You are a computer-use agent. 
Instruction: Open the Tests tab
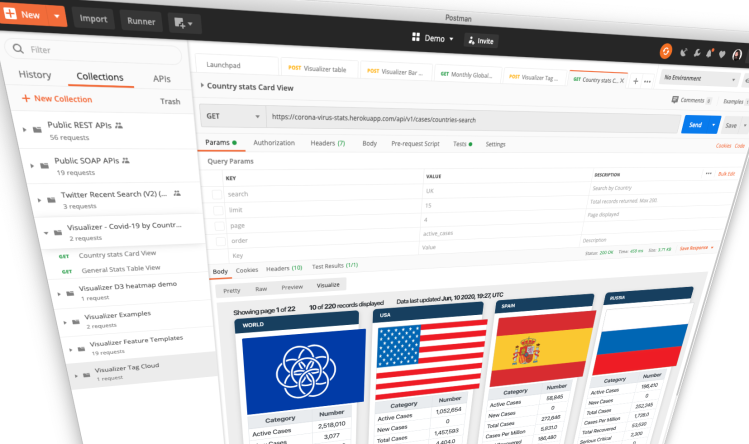462,144
